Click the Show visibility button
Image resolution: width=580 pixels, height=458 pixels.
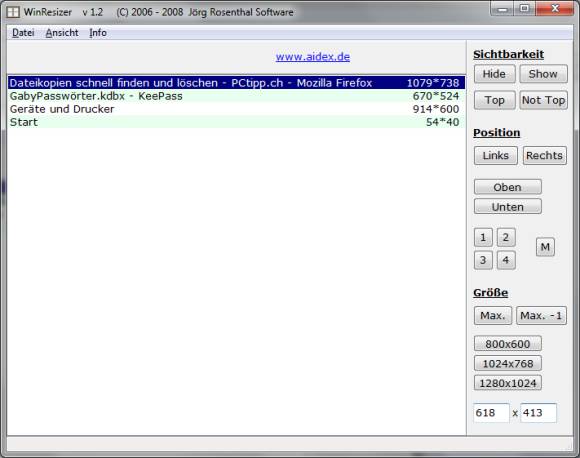pyautogui.click(x=543, y=74)
